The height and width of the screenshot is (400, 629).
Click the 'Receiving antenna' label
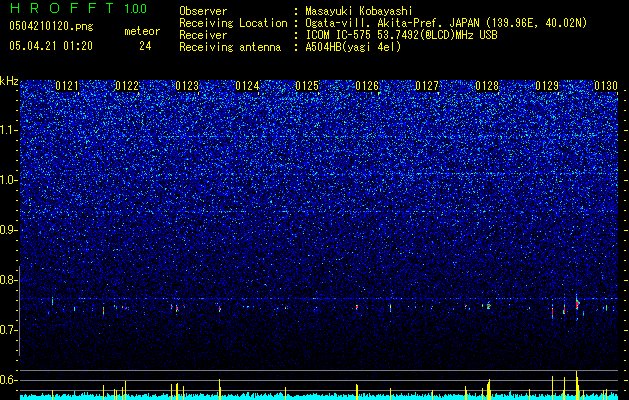click(x=230, y=47)
